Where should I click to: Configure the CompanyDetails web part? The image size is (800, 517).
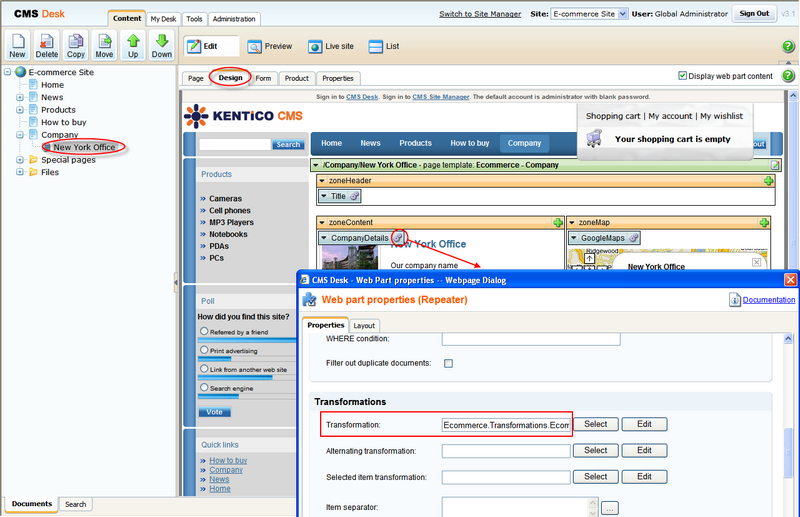click(x=398, y=238)
